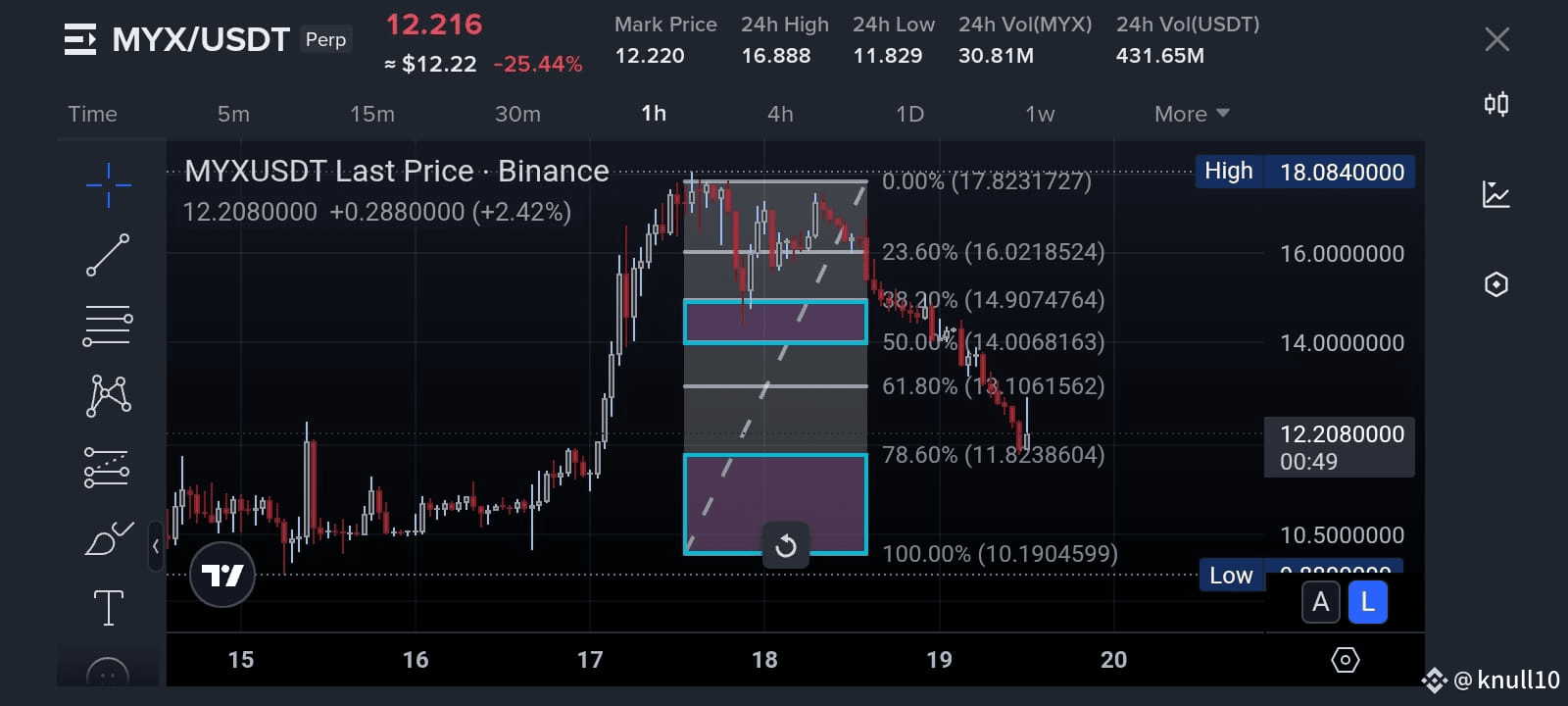Open the indicators line-chart icon
Viewport: 1568px width, 706px height.
[x=1496, y=194]
